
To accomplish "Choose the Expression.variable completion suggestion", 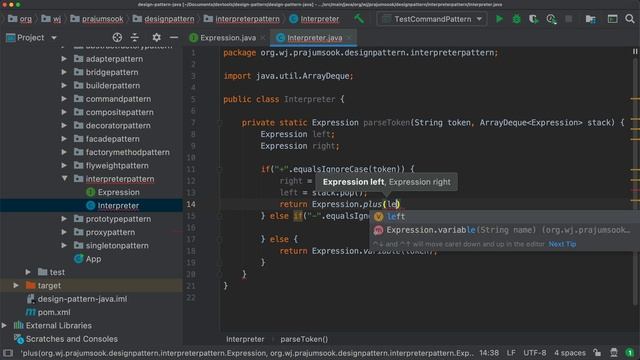I will (x=504, y=230).
